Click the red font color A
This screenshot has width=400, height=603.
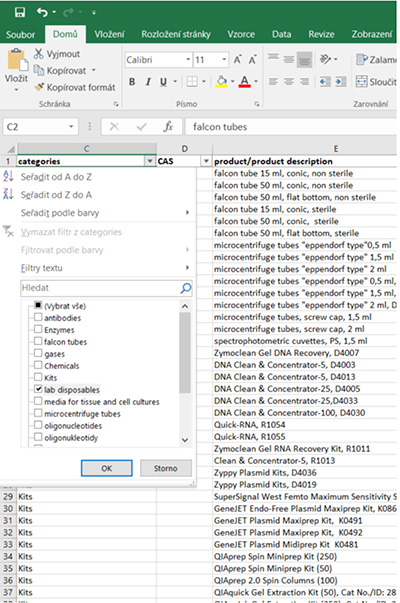click(245, 82)
